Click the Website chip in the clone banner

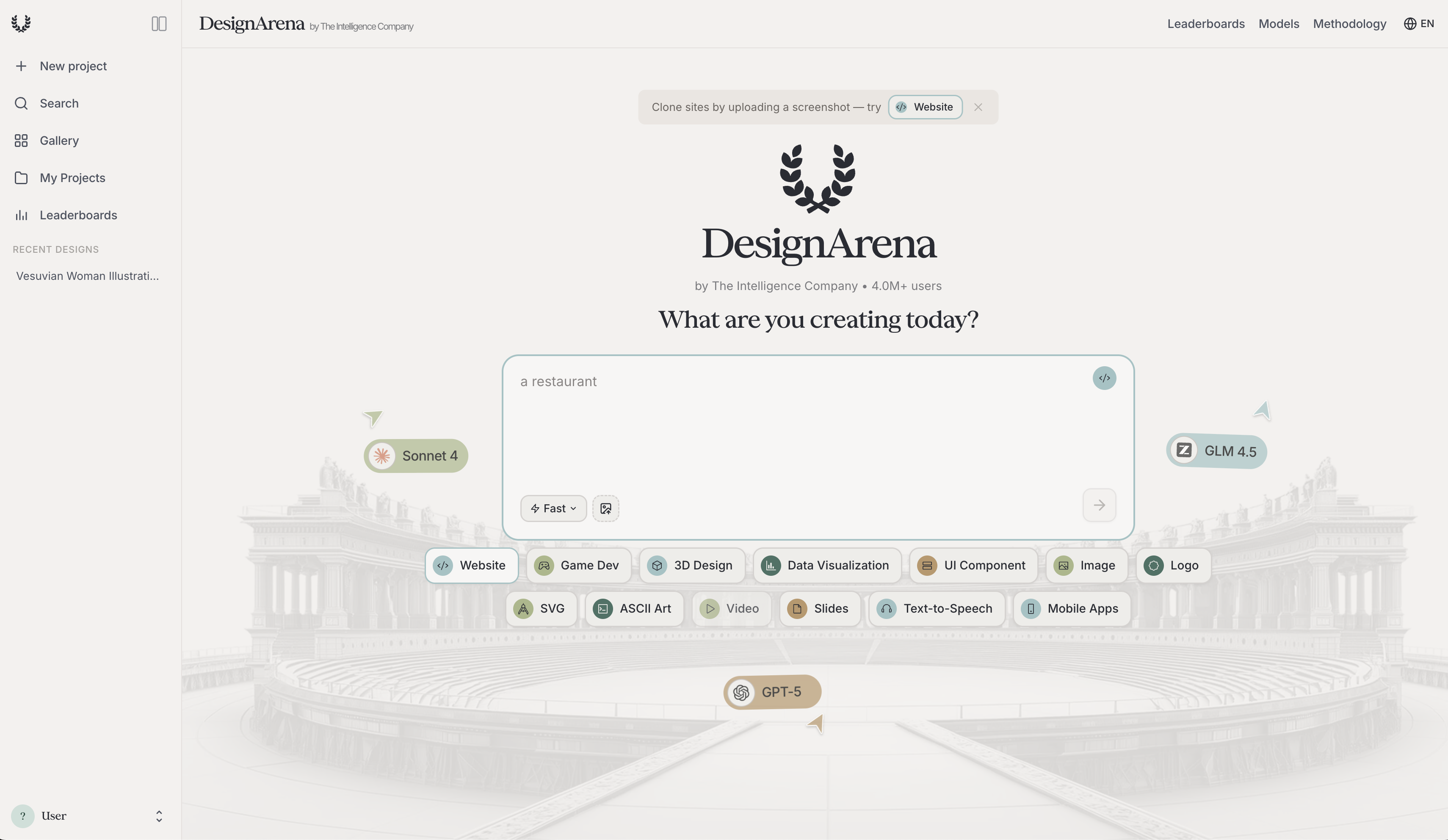click(x=925, y=107)
